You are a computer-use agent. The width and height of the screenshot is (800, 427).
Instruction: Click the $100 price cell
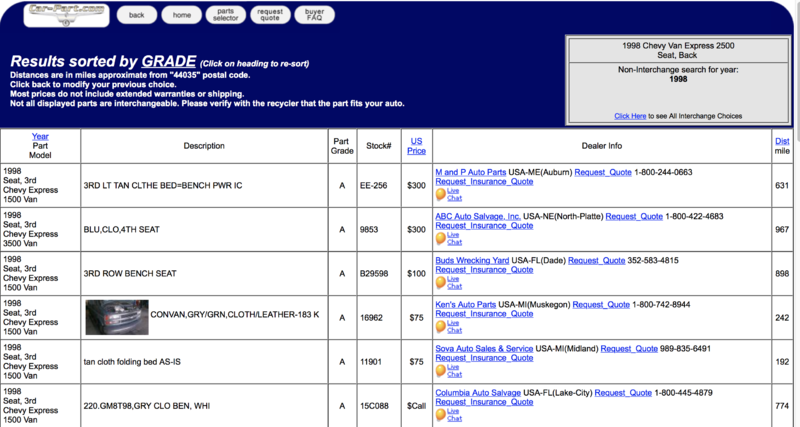coord(416,274)
